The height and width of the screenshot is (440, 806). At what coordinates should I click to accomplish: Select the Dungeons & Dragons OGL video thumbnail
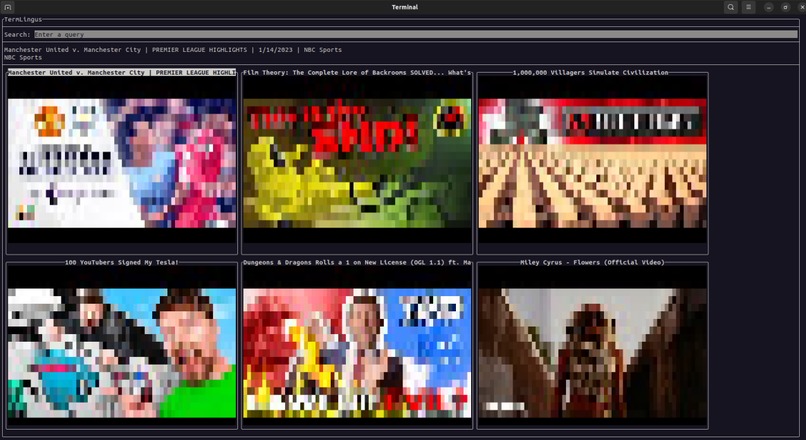point(357,353)
